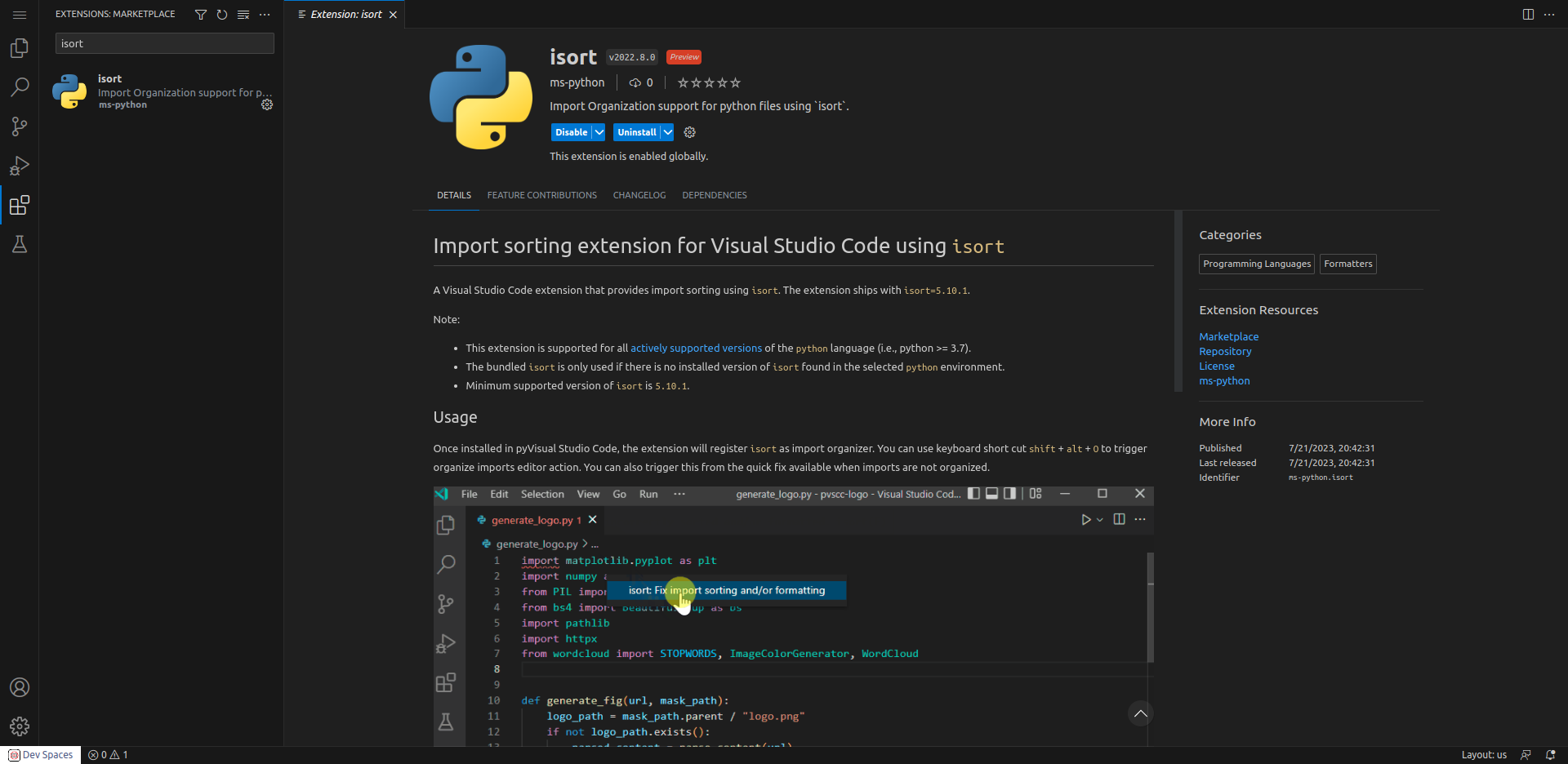Open hamburger application menu
1568x764 pixels.
[x=20, y=15]
